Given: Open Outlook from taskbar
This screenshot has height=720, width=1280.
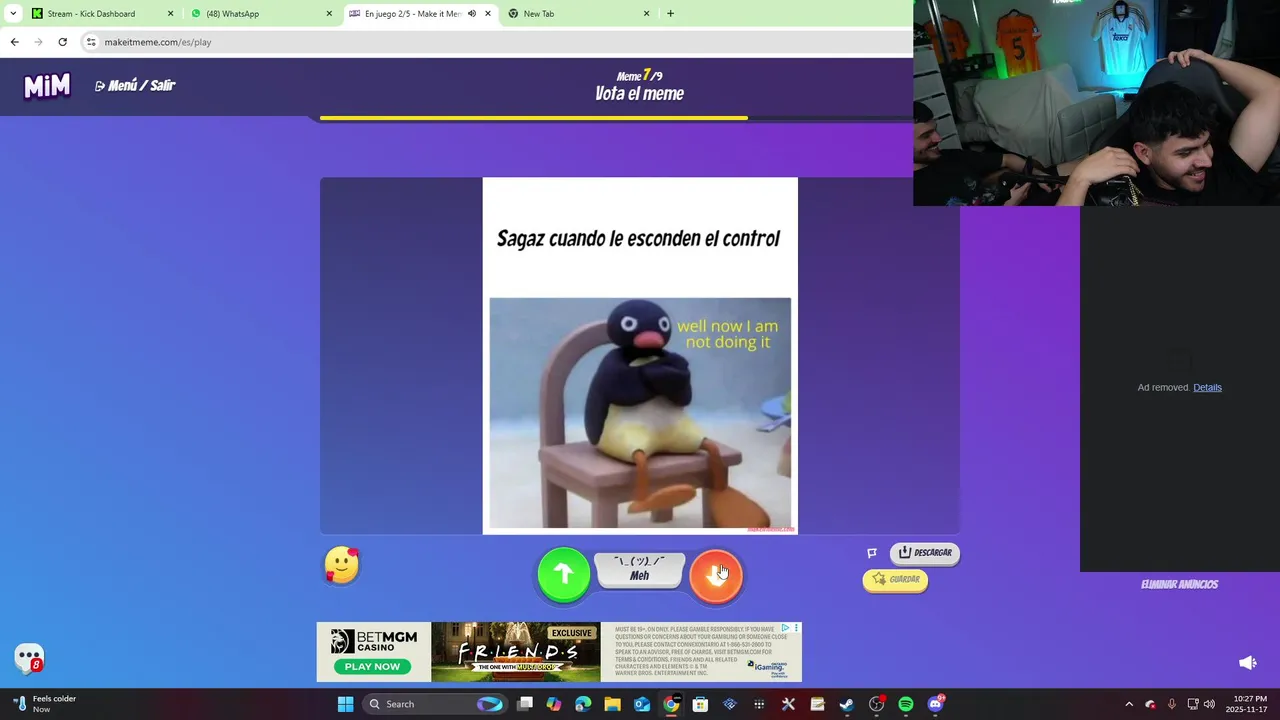Looking at the screenshot, I should tap(642, 704).
